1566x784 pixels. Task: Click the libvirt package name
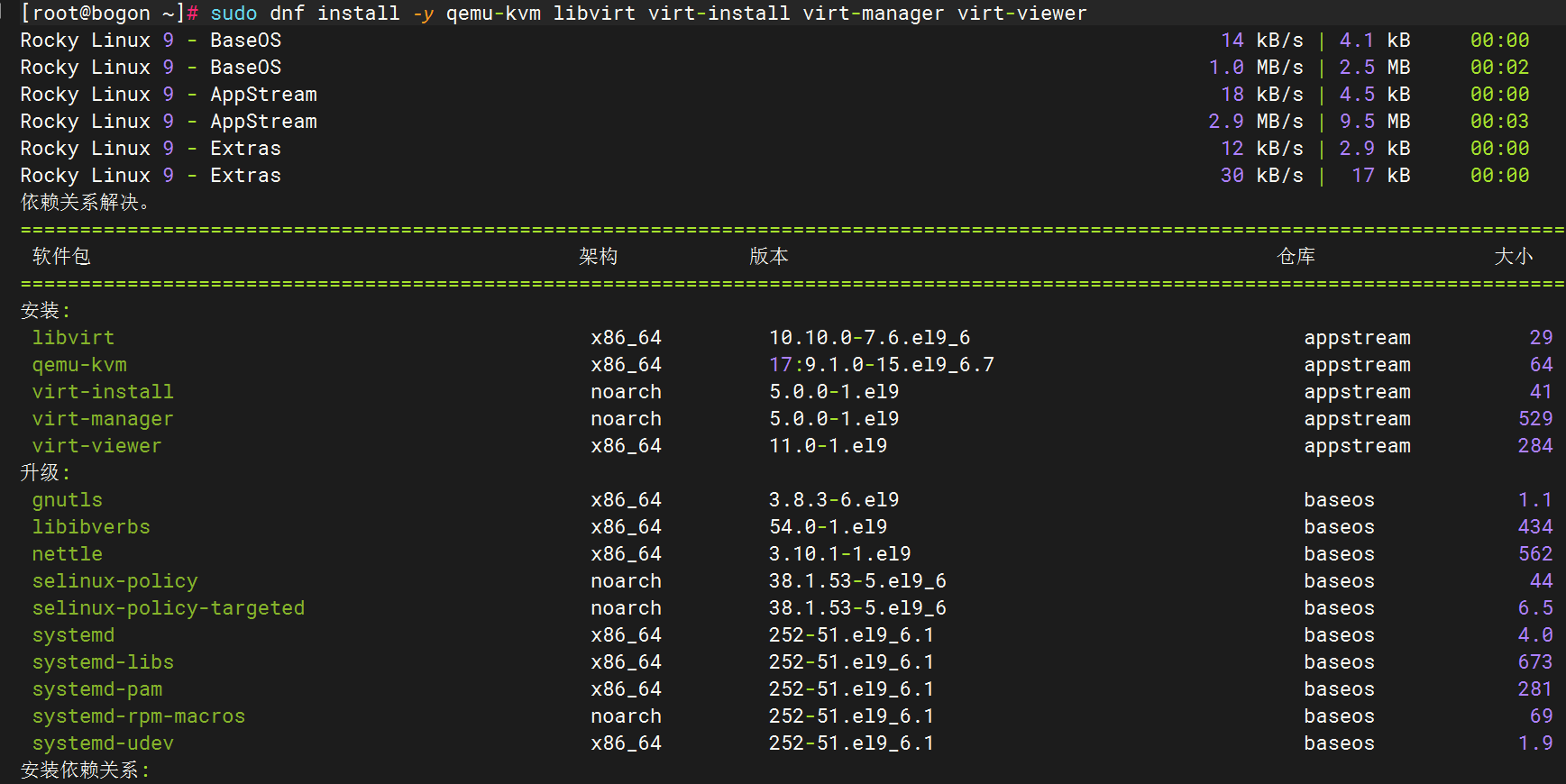click(73, 338)
